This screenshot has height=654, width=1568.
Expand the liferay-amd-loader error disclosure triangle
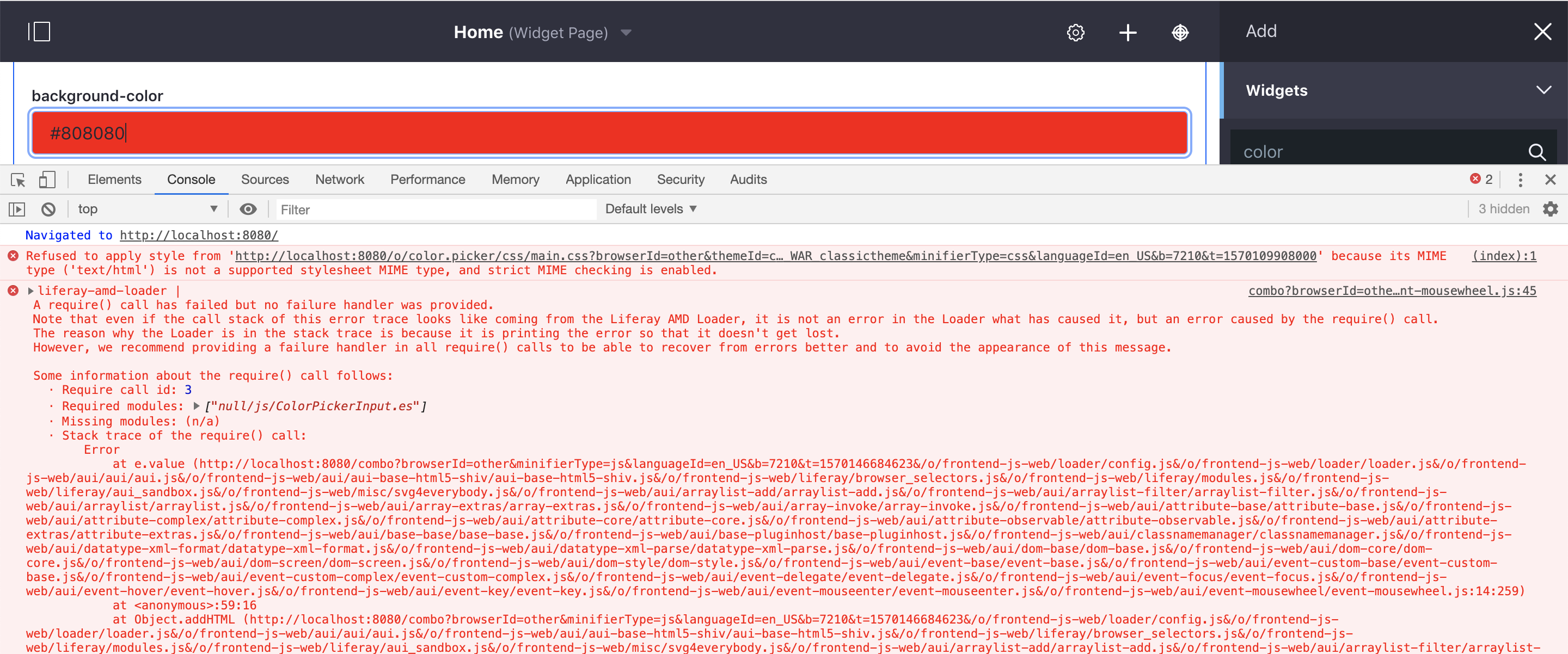(x=30, y=291)
